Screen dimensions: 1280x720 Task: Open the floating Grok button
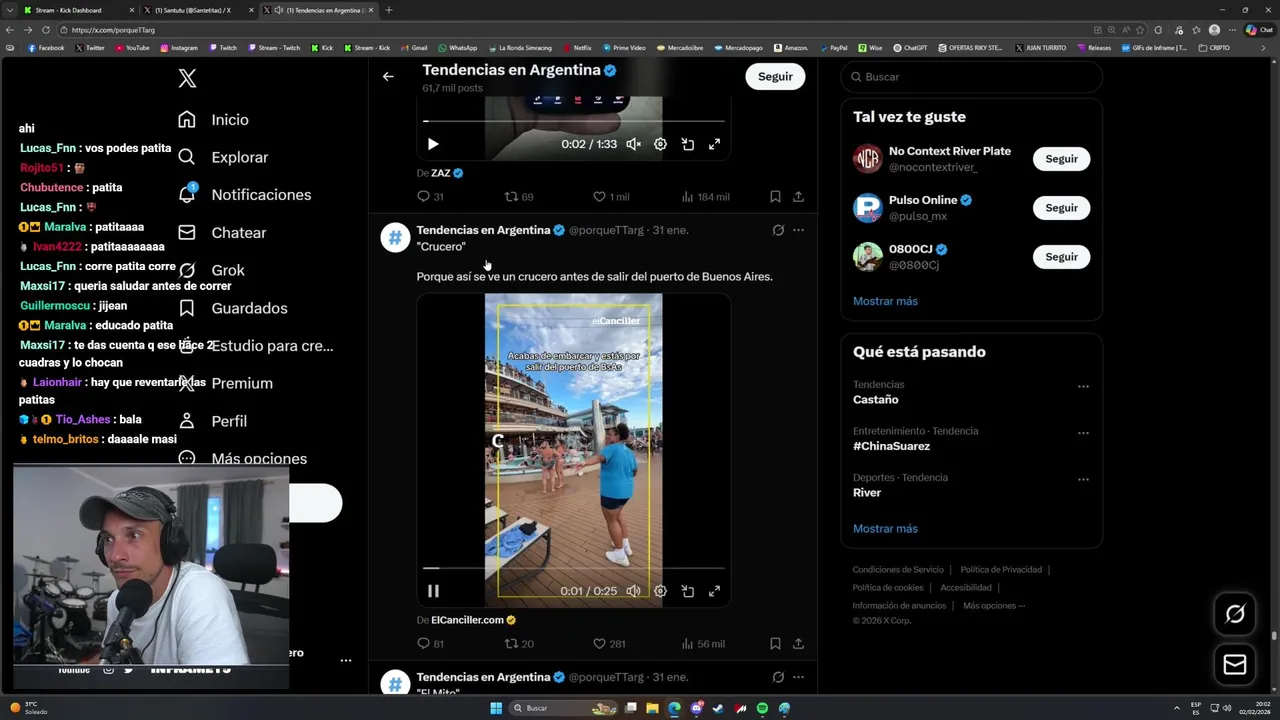pyautogui.click(x=1235, y=614)
